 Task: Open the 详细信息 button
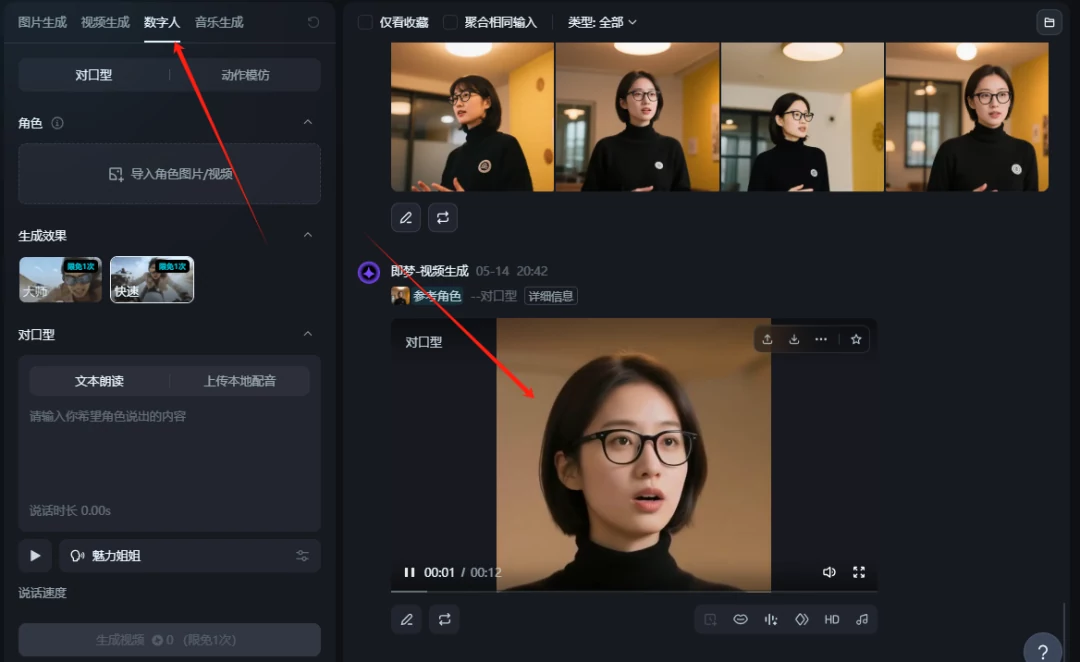[x=550, y=296]
